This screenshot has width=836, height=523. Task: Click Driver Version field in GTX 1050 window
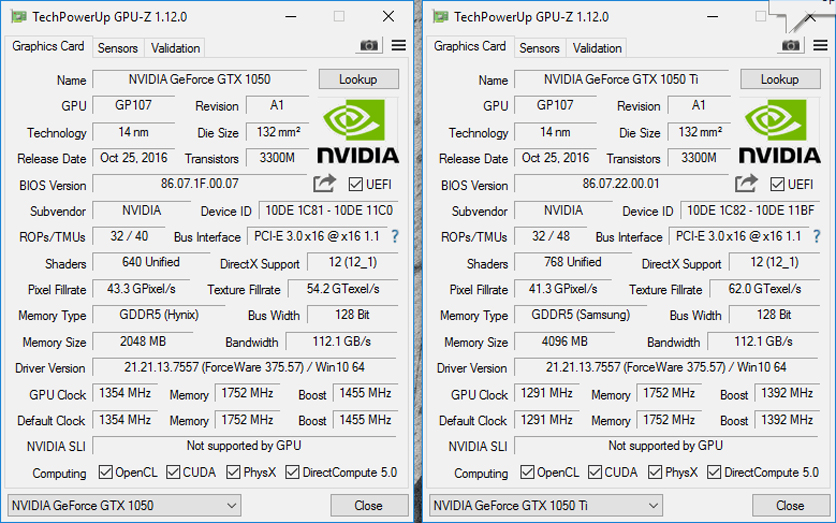point(245,367)
